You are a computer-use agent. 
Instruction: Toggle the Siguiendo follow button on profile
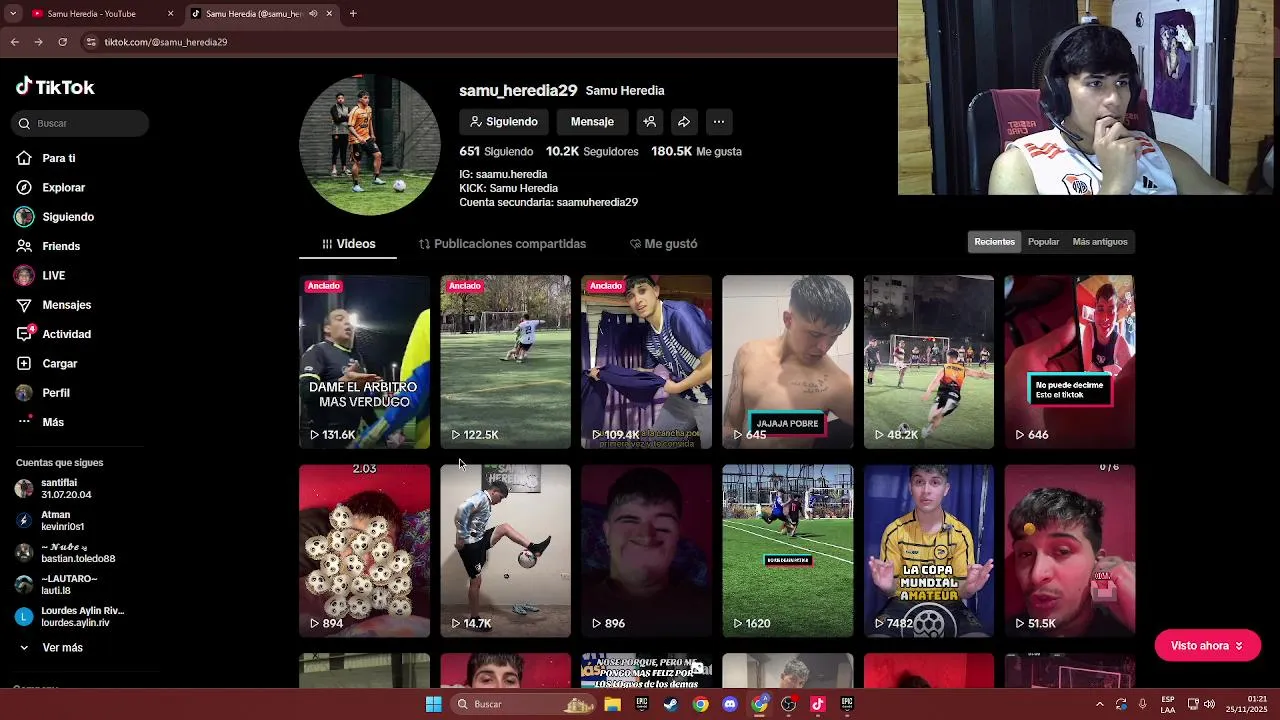pyautogui.click(x=505, y=122)
